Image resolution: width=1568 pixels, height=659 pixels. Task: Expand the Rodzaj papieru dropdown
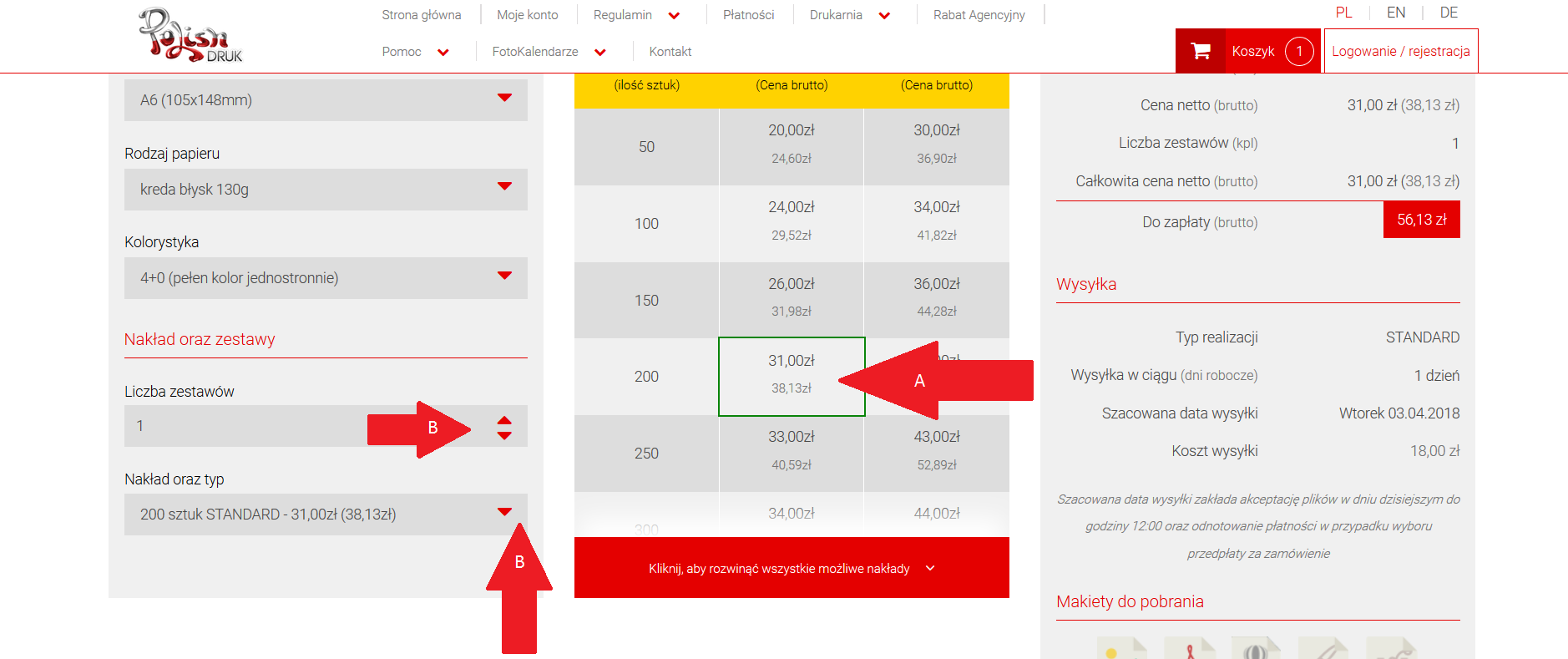(326, 190)
